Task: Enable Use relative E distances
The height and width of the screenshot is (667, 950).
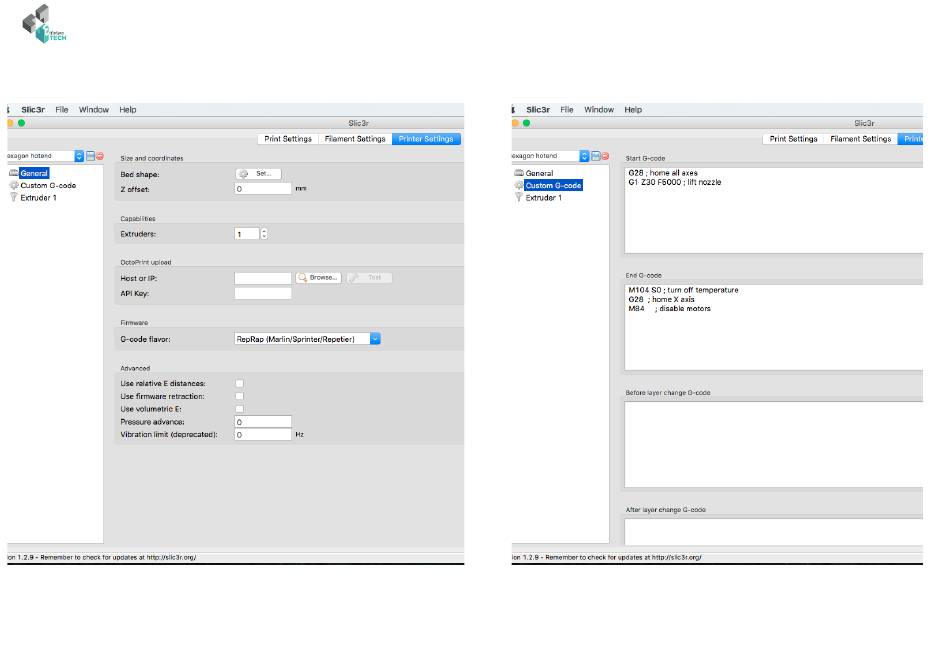Action: pyautogui.click(x=239, y=383)
